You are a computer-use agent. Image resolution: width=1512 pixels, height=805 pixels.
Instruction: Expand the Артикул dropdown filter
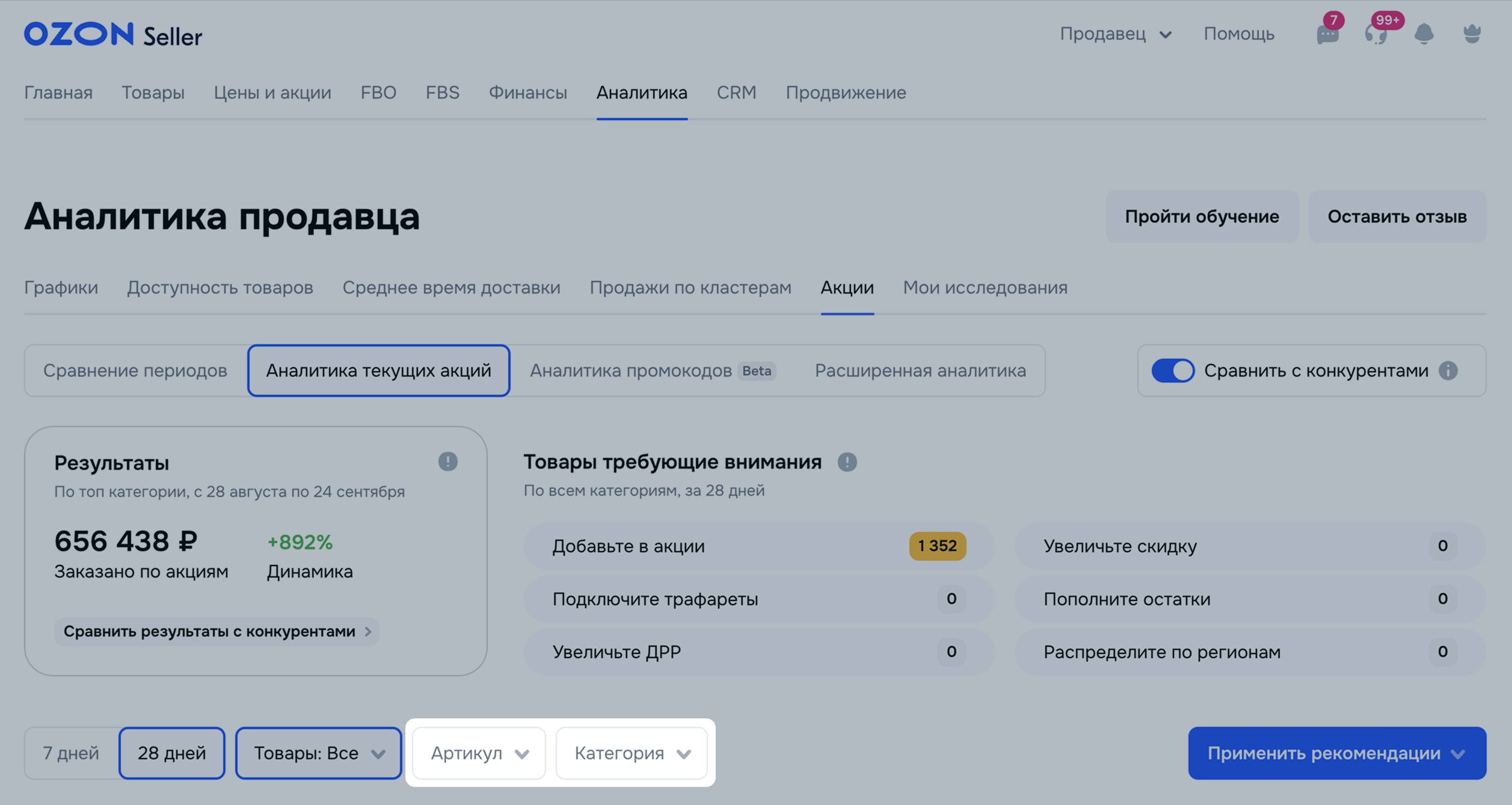tap(479, 753)
